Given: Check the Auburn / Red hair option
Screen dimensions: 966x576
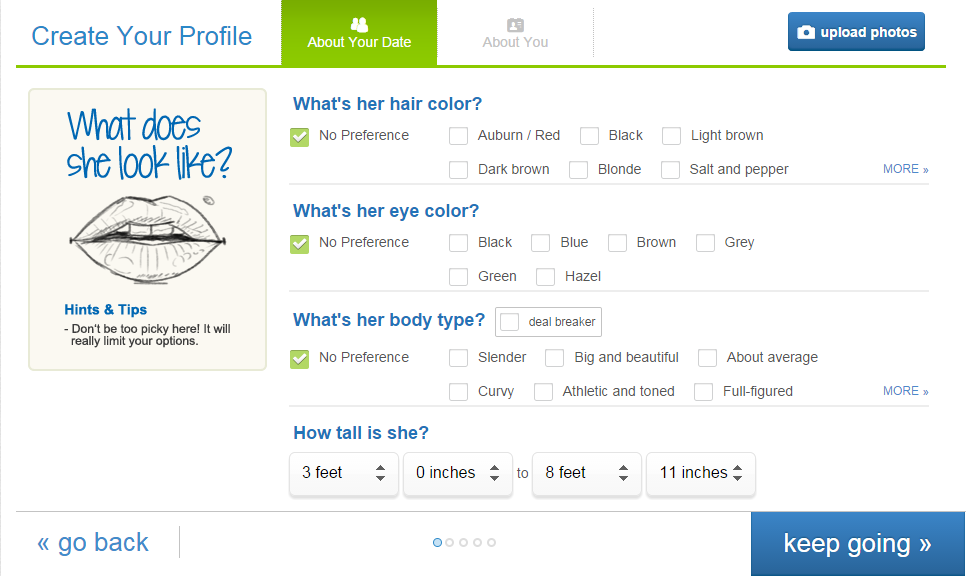Looking at the screenshot, I should [x=458, y=135].
